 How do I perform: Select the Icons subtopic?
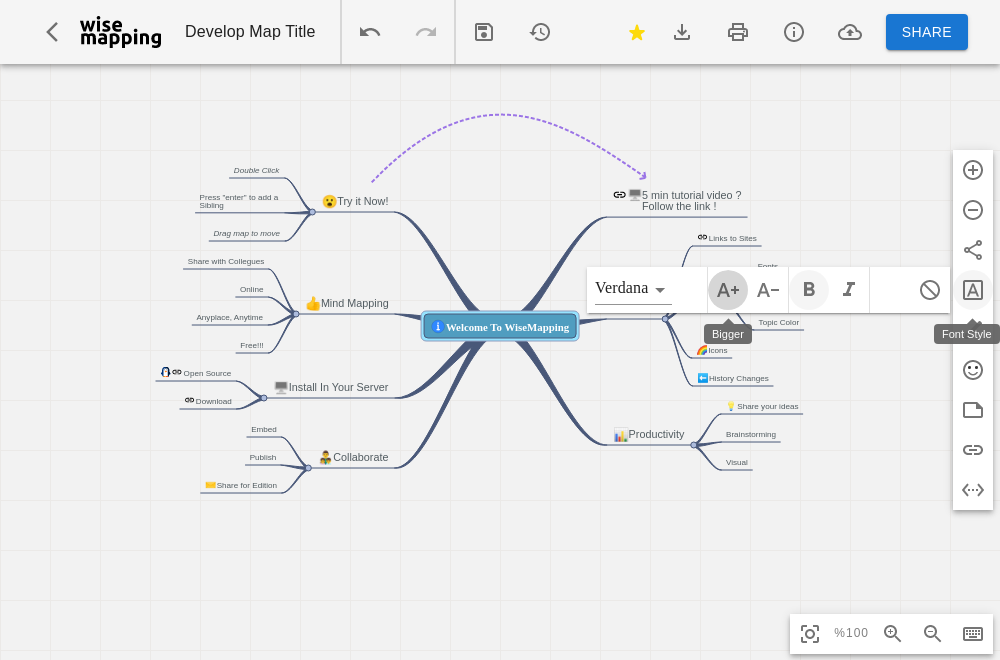(712, 350)
